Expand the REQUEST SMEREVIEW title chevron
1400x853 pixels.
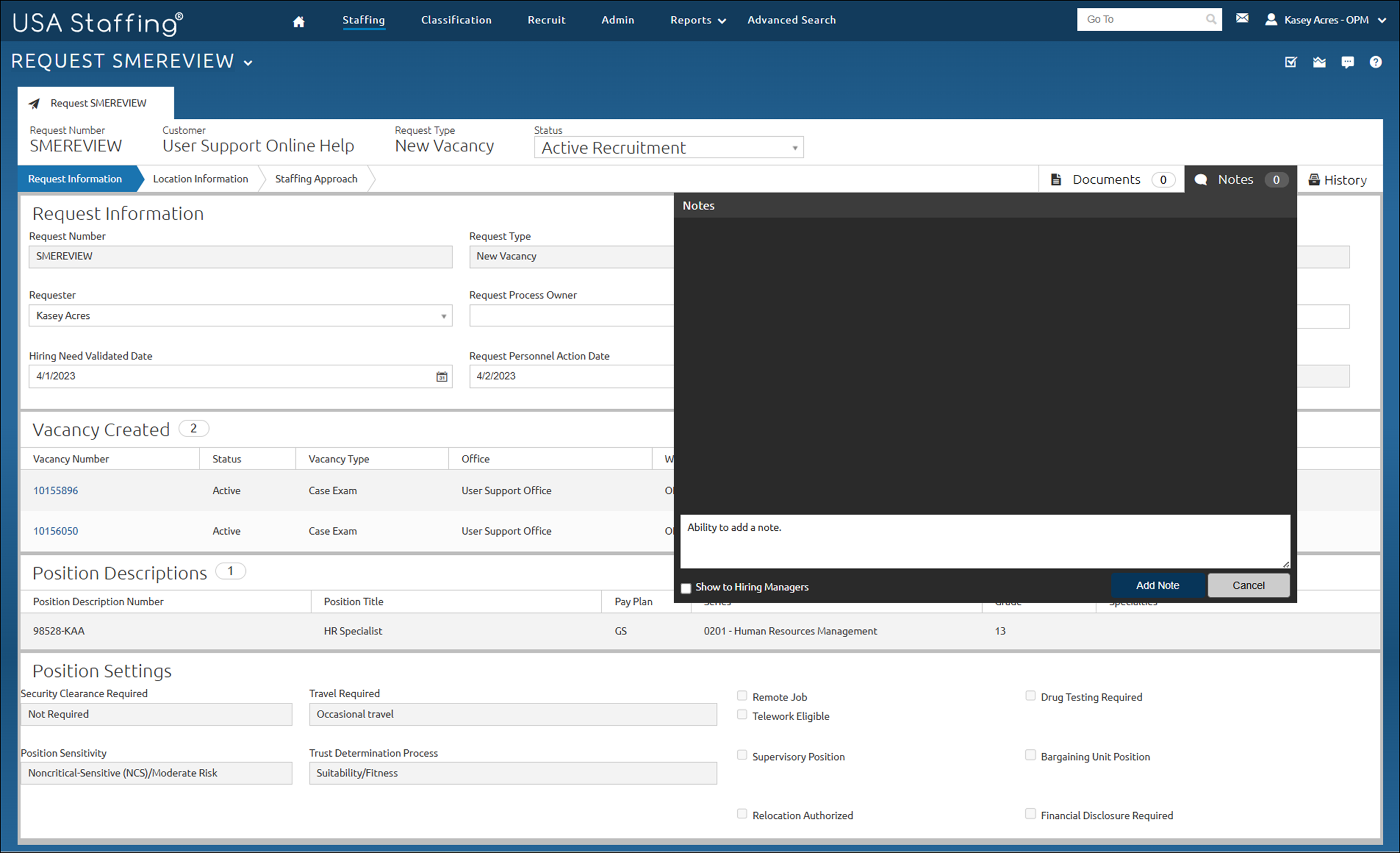pyautogui.click(x=248, y=63)
